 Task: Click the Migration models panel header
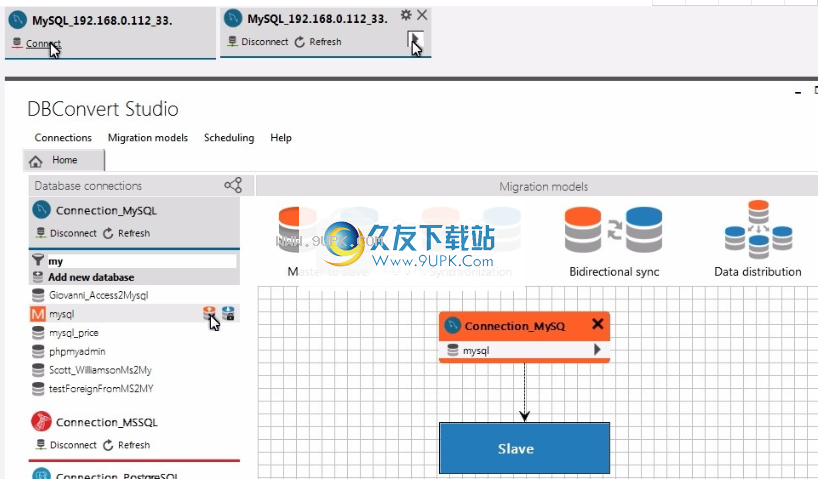pyautogui.click(x=537, y=186)
